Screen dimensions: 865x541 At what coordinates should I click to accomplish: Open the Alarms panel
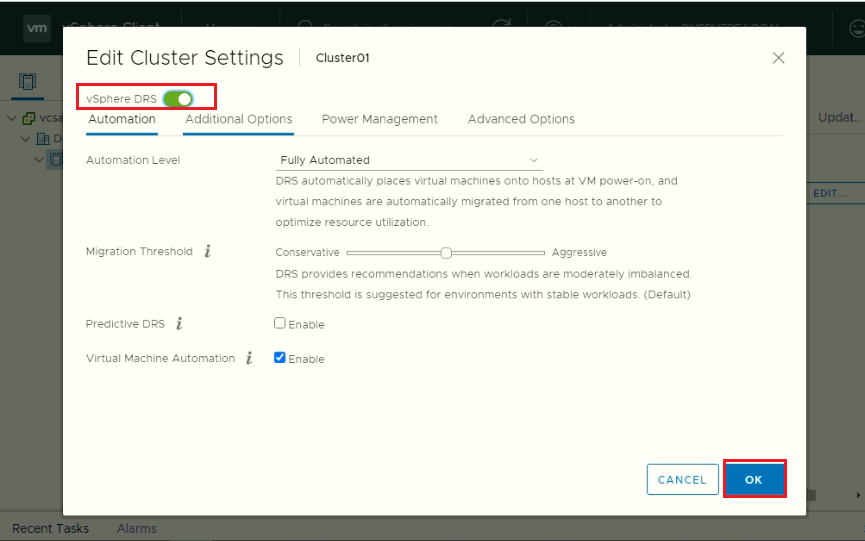(137, 528)
